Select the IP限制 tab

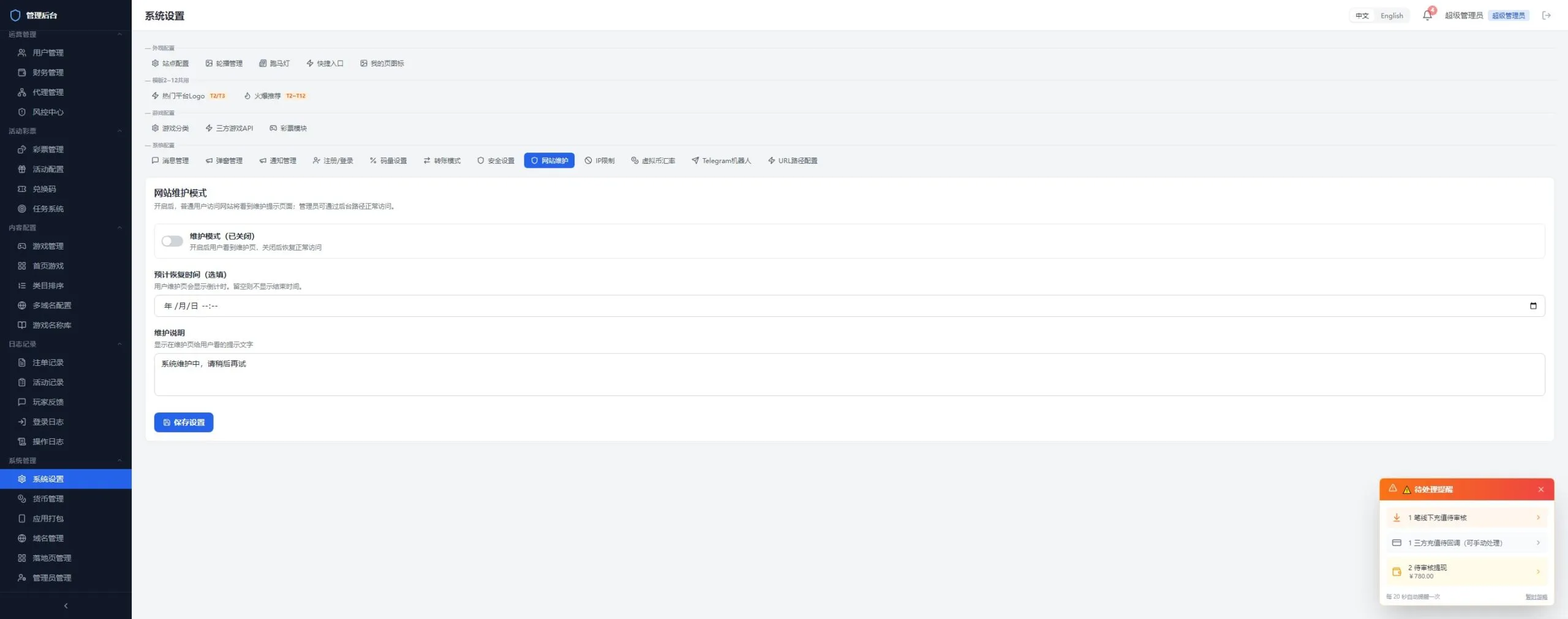599,161
